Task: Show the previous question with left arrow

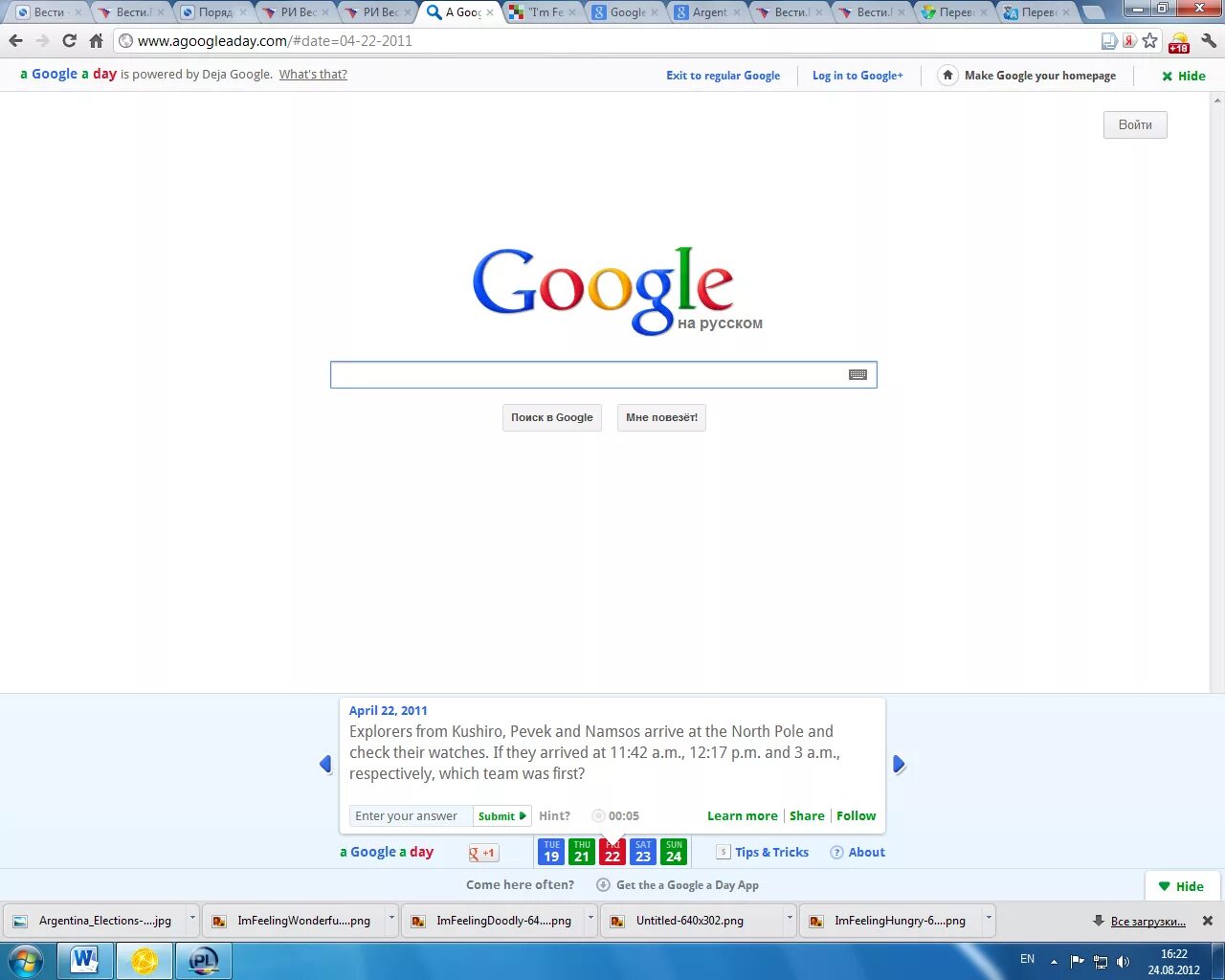Action: (x=325, y=764)
